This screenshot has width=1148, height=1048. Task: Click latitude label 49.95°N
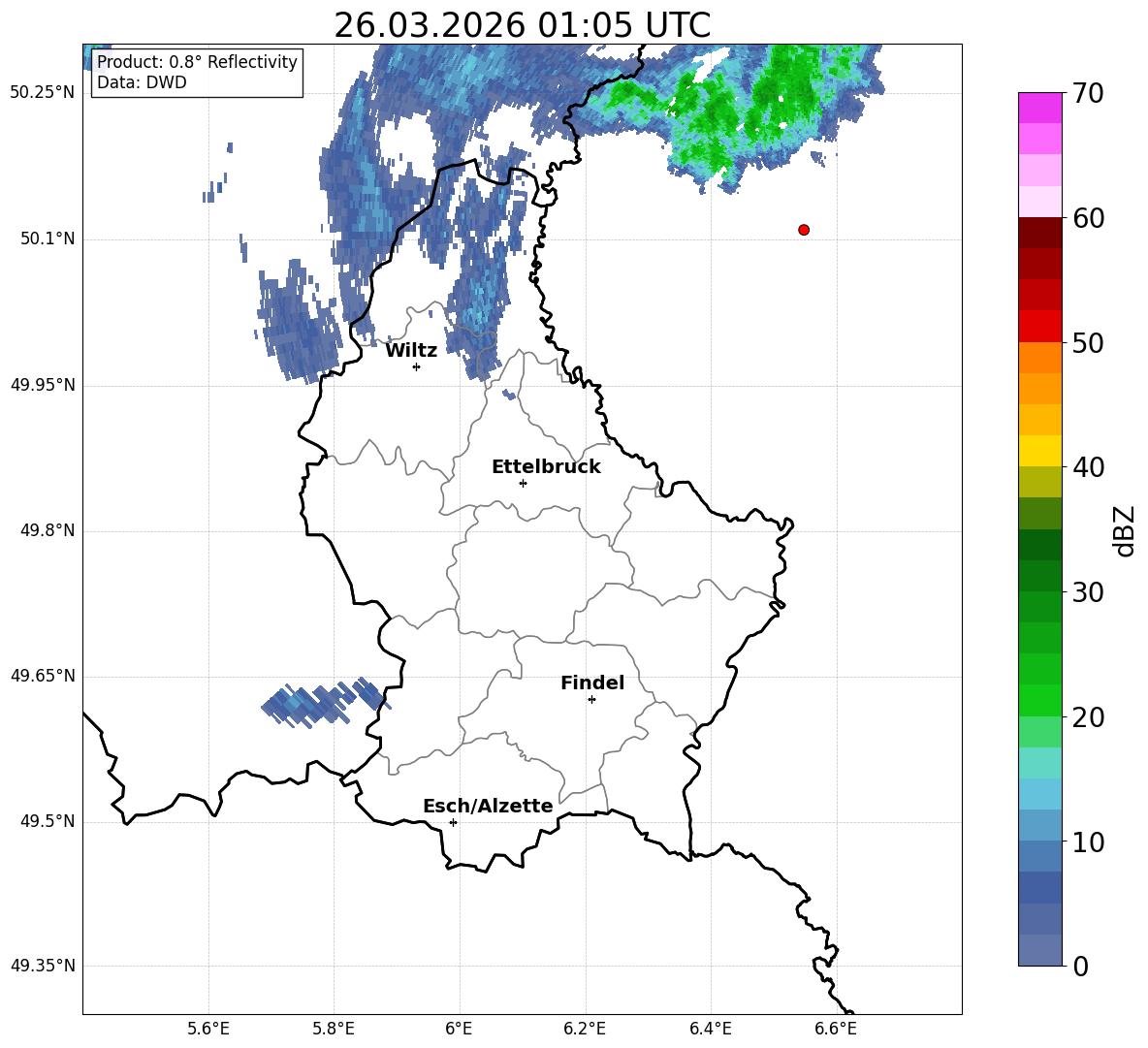point(43,385)
